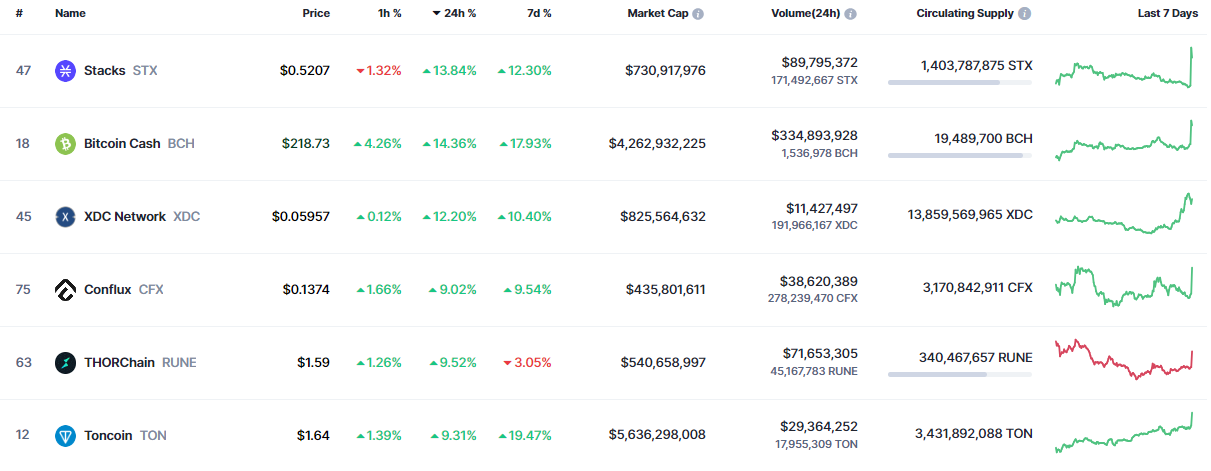Viewport: 1211px width, 471px height.
Task: Open the Stacks STX coin page
Action: tap(120, 71)
